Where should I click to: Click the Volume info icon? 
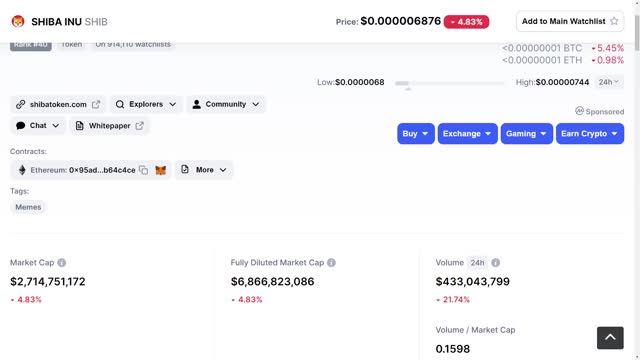click(x=496, y=263)
